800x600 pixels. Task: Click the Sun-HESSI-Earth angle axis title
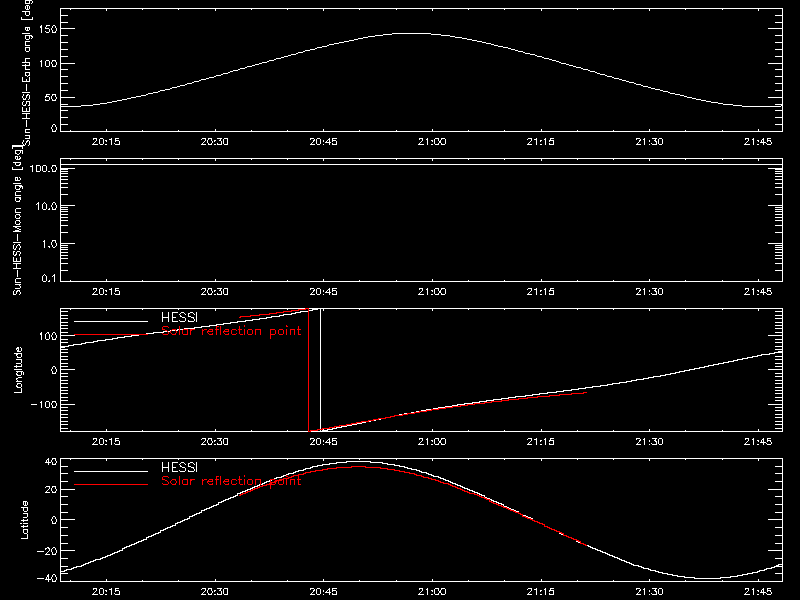click(x=27, y=71)
